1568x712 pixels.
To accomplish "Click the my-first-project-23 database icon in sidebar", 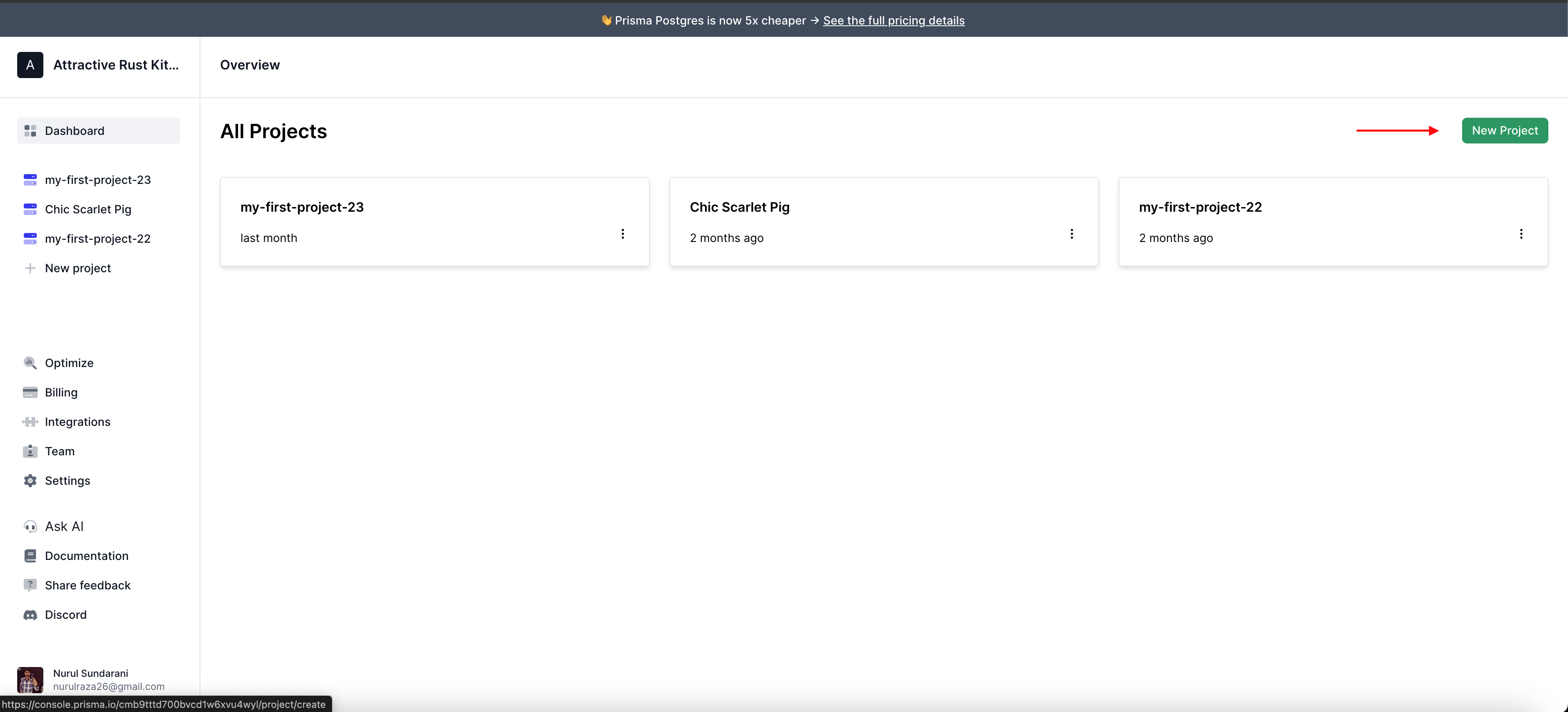I will point(30,179).
